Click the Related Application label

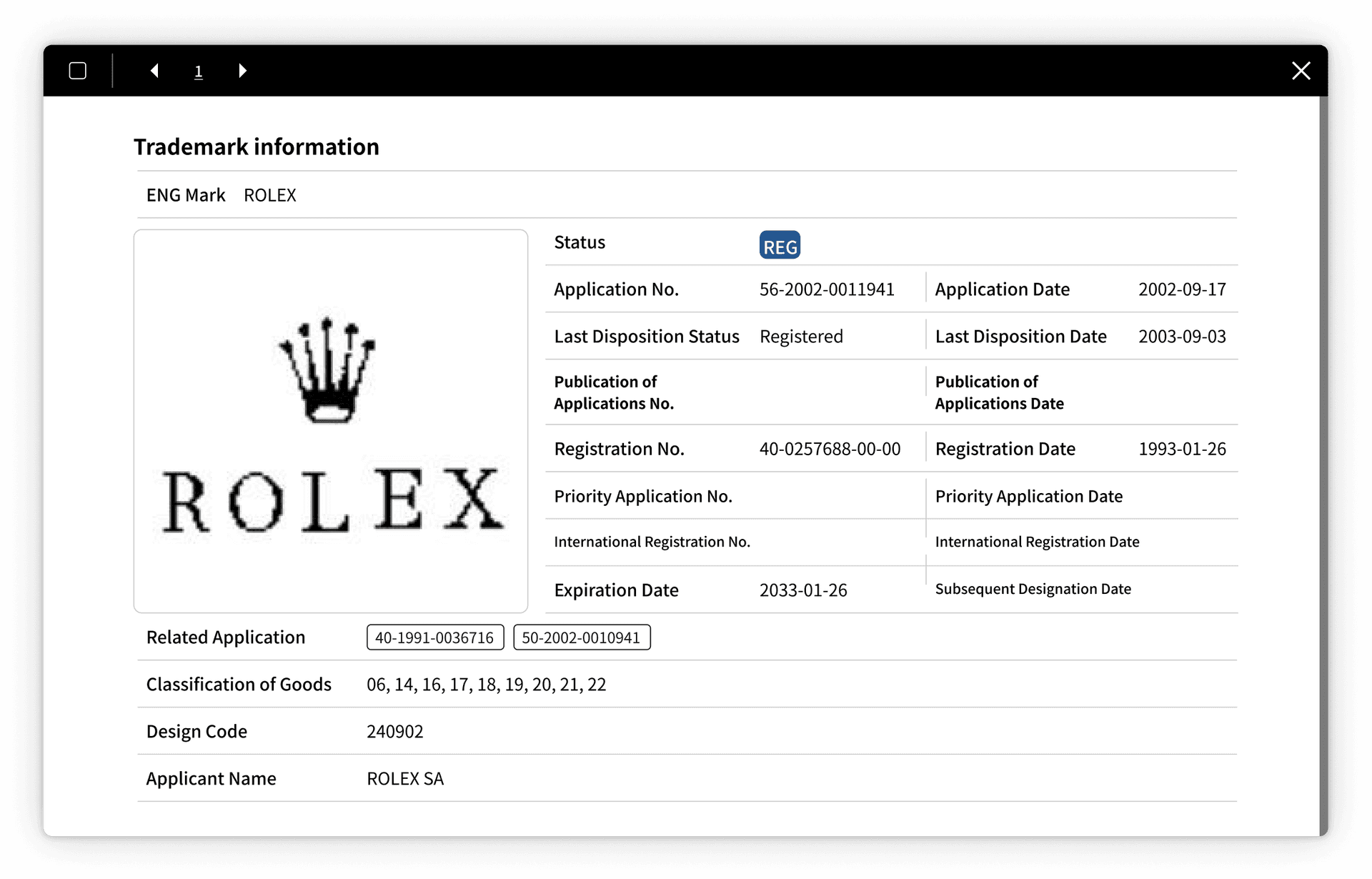tap(226, 637)
